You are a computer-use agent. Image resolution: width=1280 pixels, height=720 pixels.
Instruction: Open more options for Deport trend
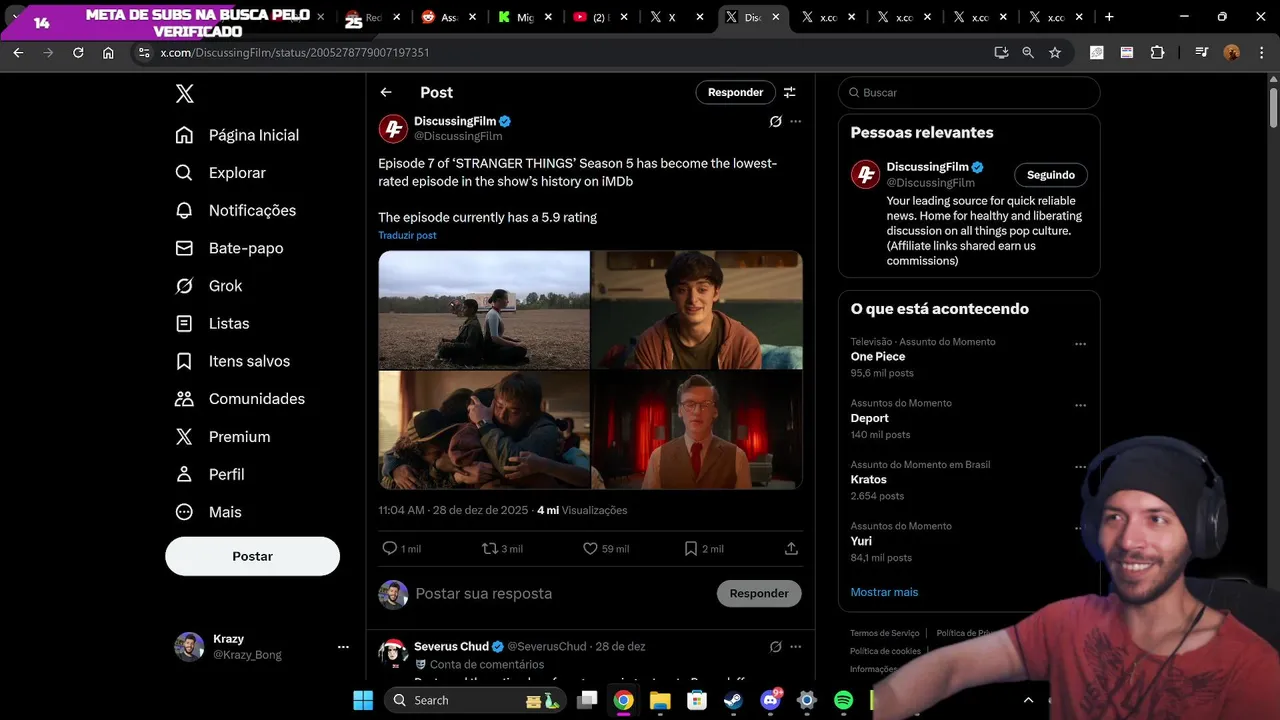click(1080, 406)
